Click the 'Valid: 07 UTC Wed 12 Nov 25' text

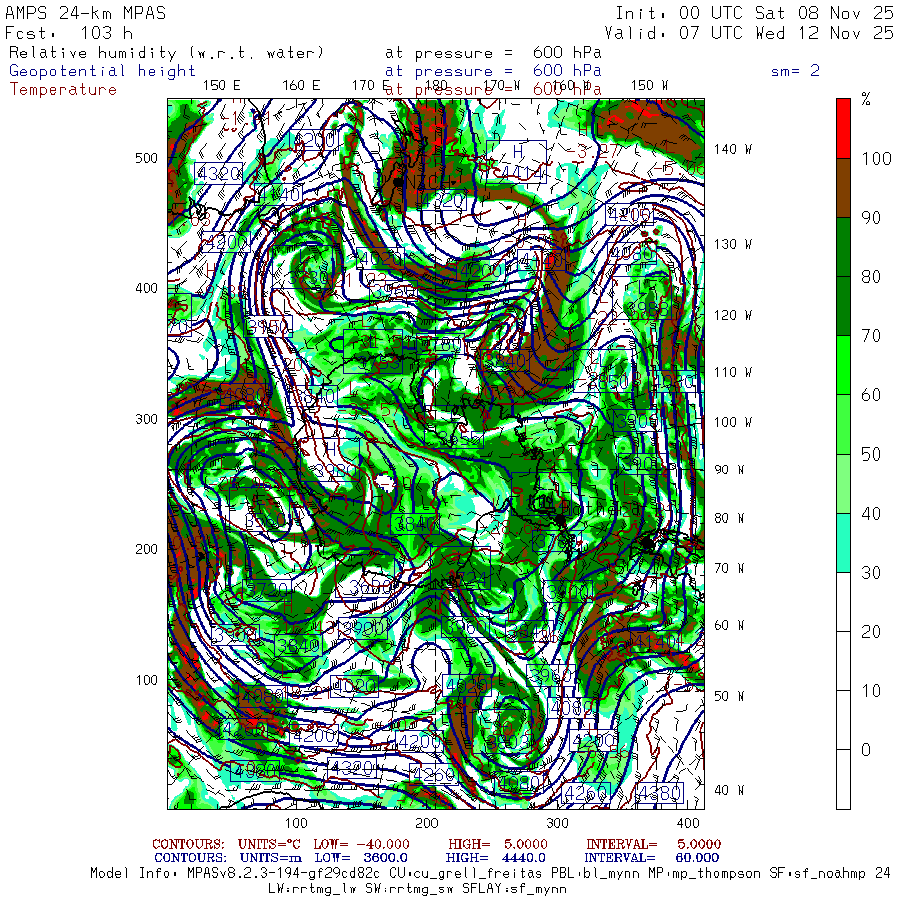coord(748,33)
